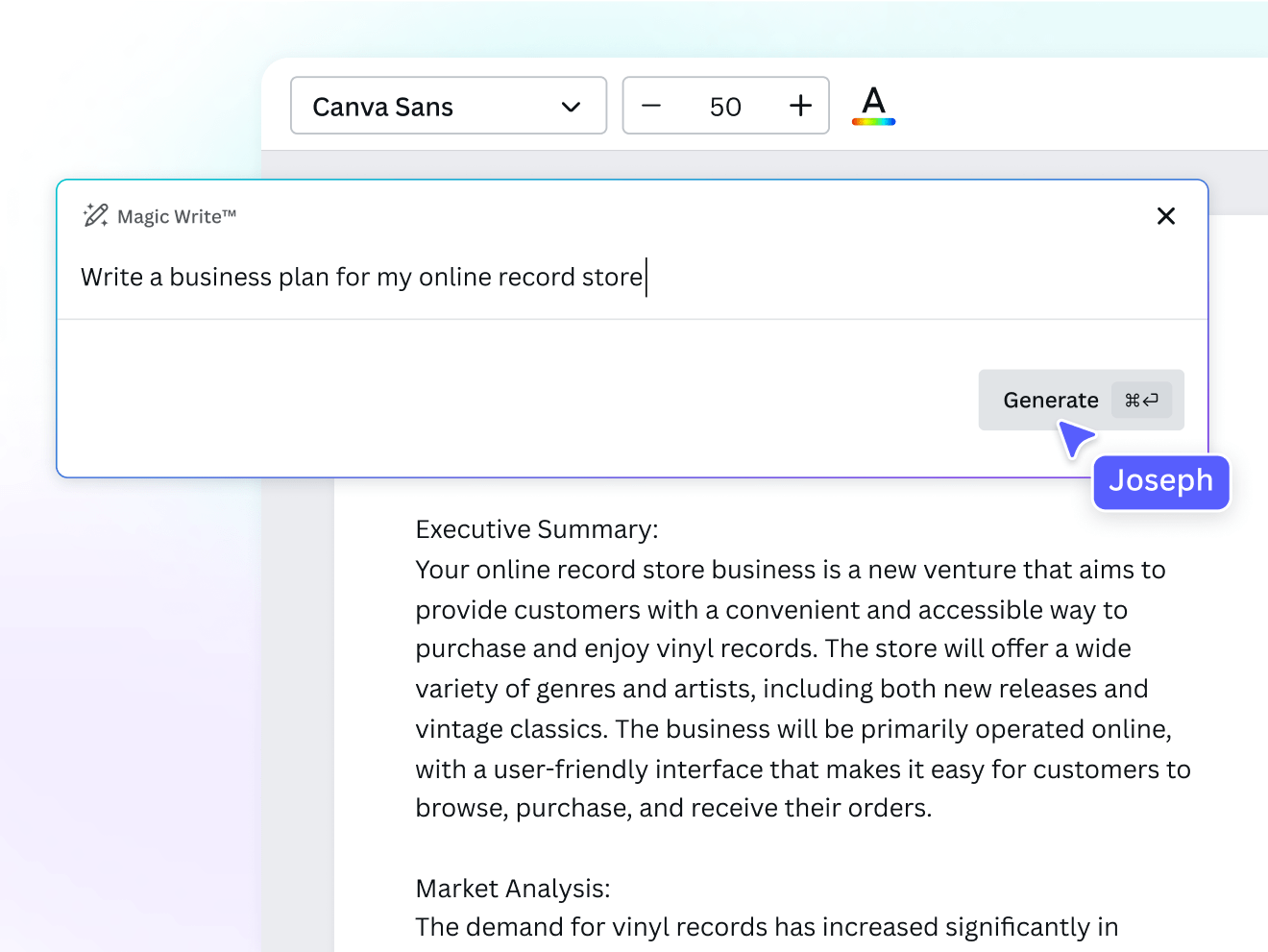Image resolution: width=1268 pixels, height=952 pixels.
Task: Click the Command-Enter shortcut badge
Action: point(1141,400)
